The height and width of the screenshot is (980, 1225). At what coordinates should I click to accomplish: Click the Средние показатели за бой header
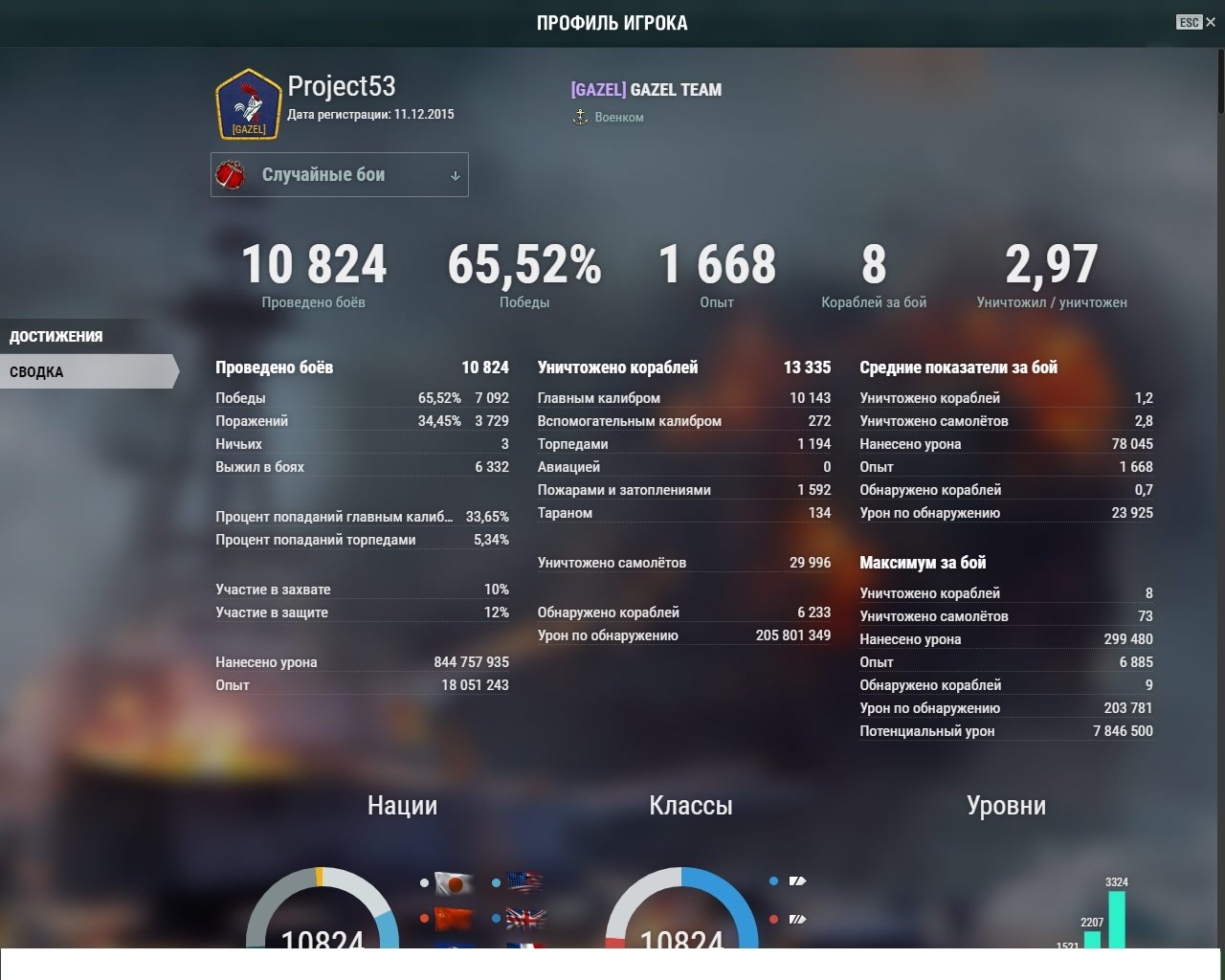pyautogui.click(x=959, y=367)
